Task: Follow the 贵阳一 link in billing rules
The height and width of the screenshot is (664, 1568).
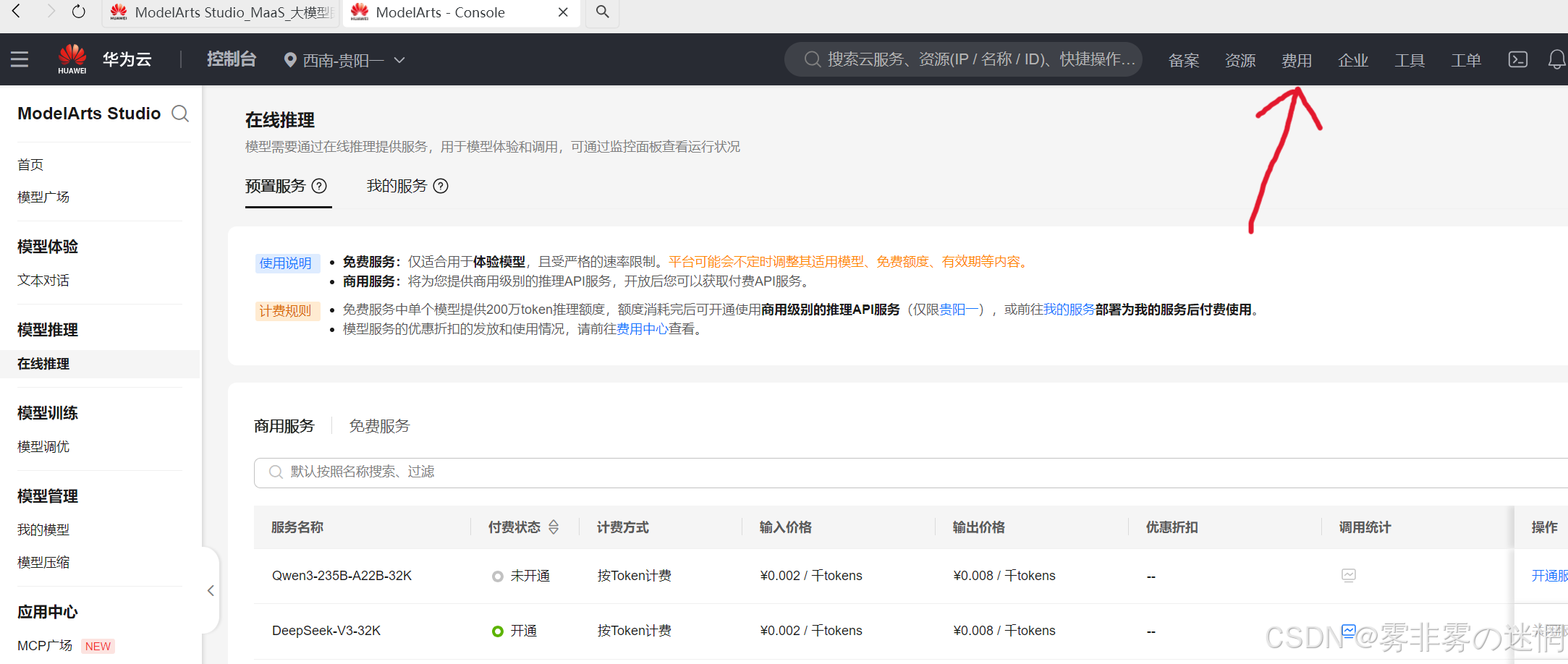Action: click(959, 310)
